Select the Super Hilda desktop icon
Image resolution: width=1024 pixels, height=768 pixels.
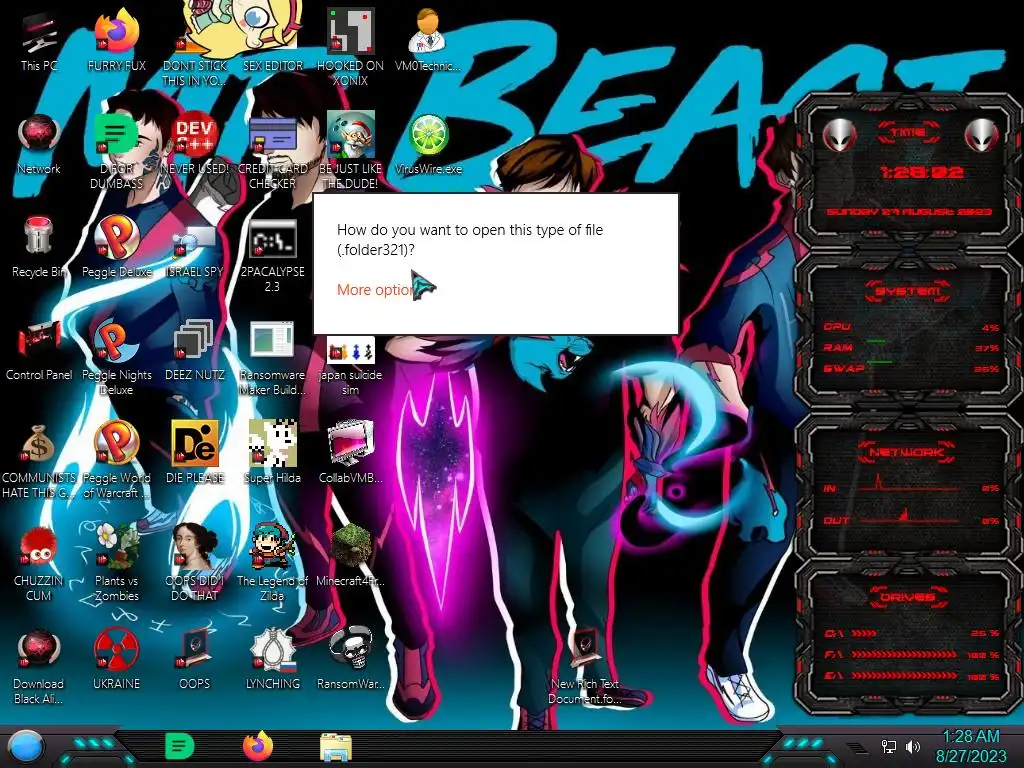point(272,453)
